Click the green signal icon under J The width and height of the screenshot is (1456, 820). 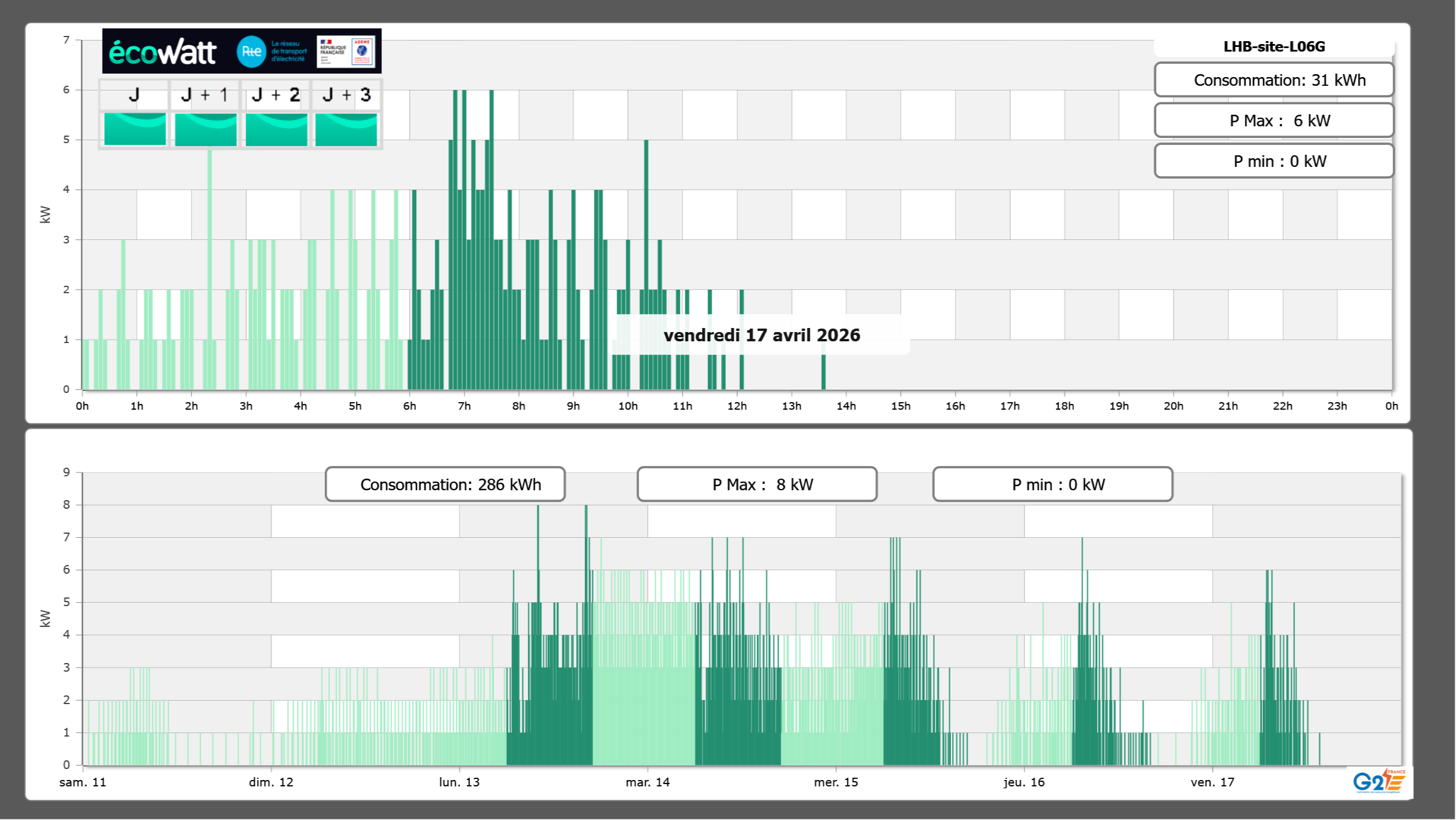point(135,129)
